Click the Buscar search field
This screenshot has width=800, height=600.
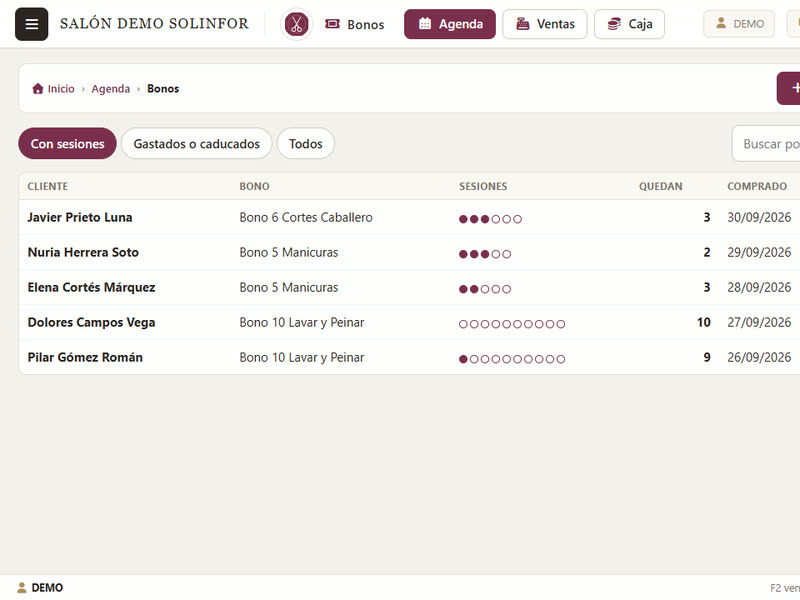tap(766, 144)
